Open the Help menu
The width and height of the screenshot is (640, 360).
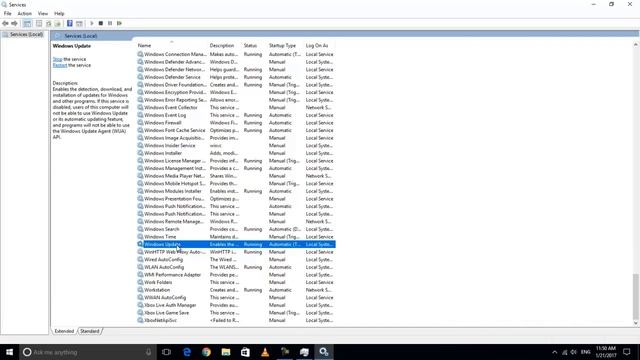[59, 13]
